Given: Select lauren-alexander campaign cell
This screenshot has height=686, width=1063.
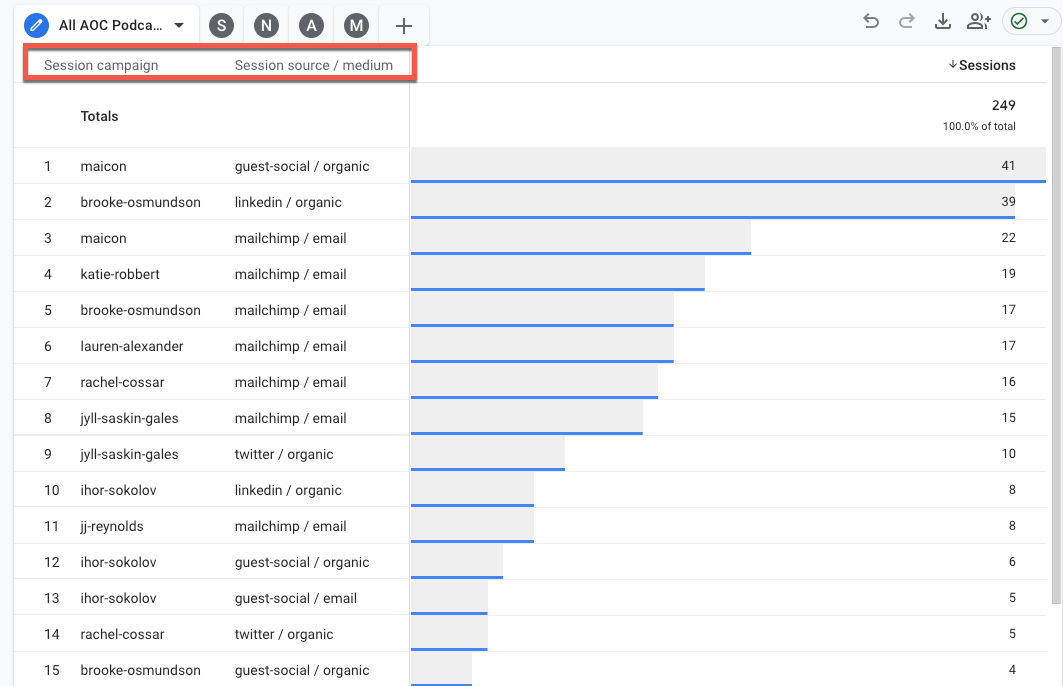Looking at the screenshot, I should tap(132, 346).
